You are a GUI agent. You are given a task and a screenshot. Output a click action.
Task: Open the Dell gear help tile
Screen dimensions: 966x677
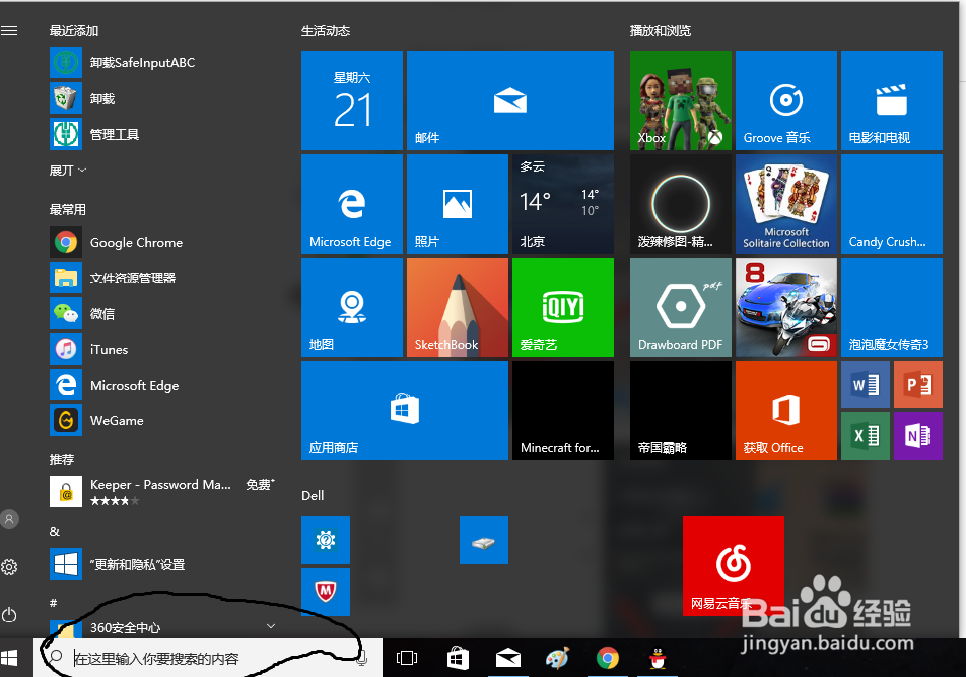pos(325,540)
